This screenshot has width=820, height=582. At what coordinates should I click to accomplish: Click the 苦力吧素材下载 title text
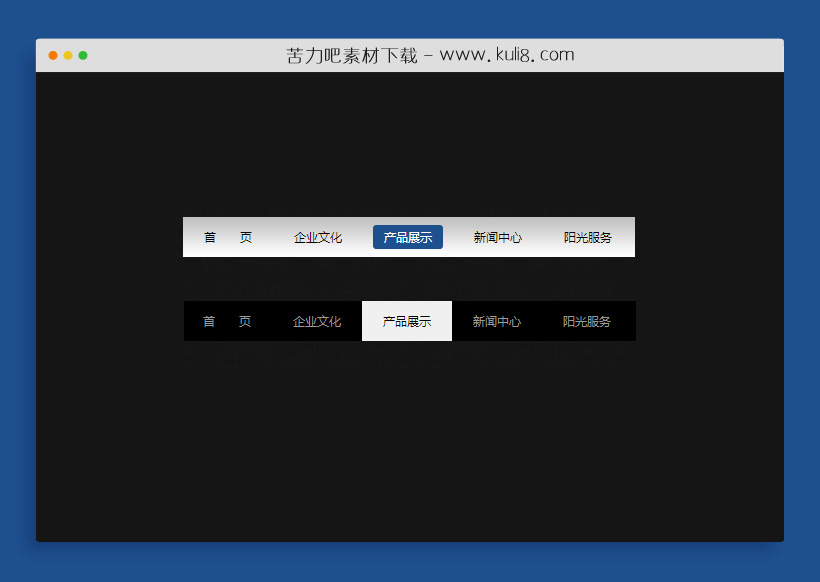[350, 56]
